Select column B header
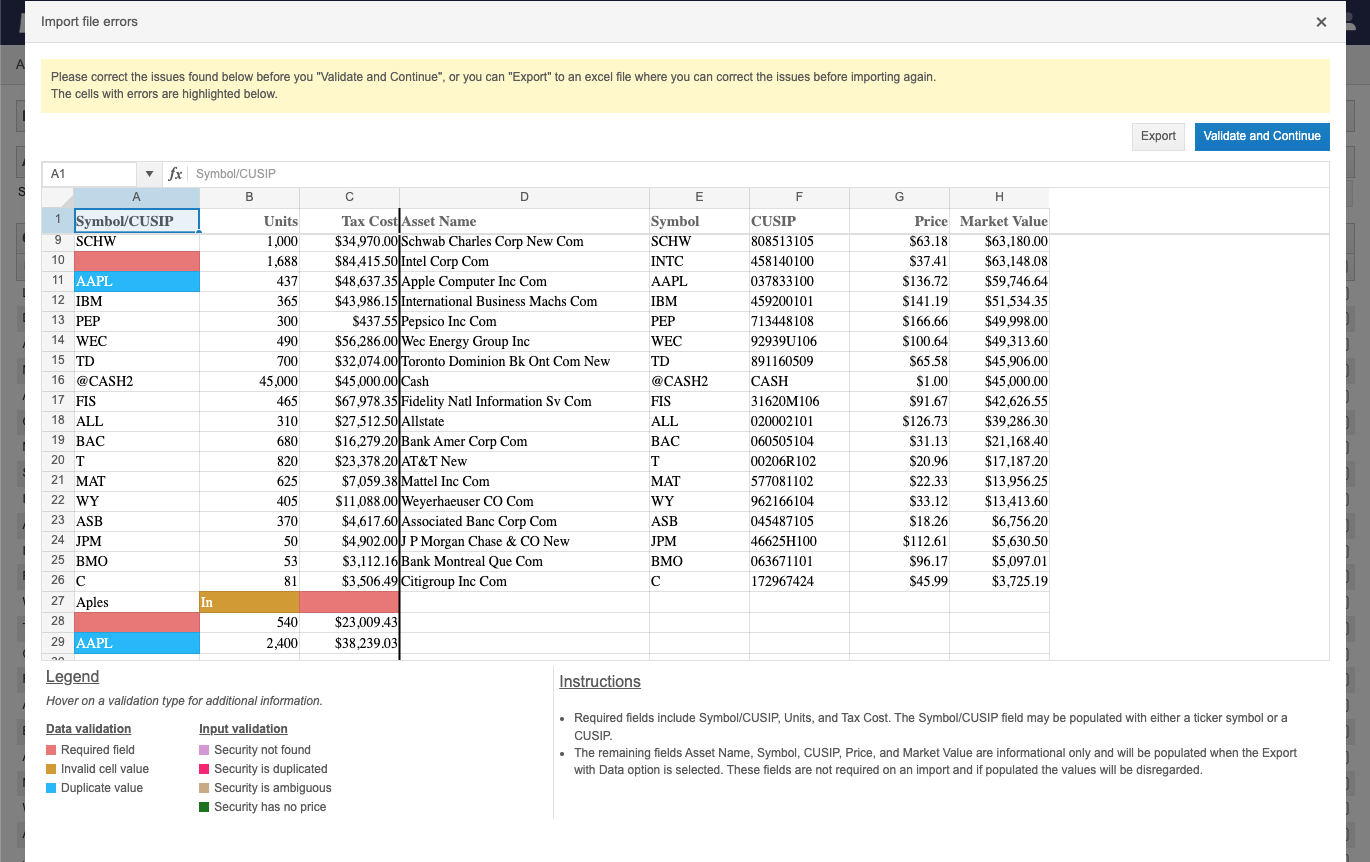Screen dimensions: 1370x862 click(249, 197)
